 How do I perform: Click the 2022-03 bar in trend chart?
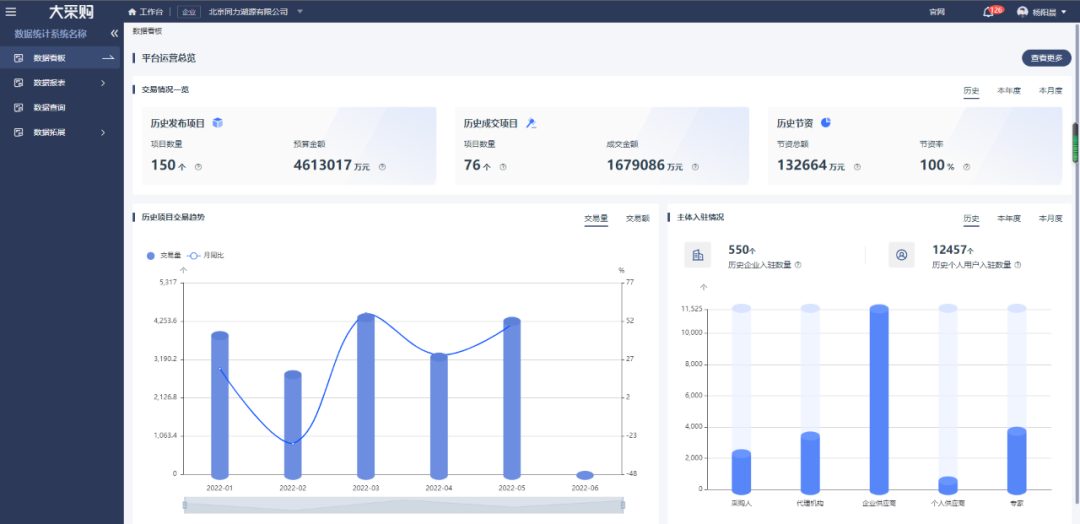click(x=366, y=397)
